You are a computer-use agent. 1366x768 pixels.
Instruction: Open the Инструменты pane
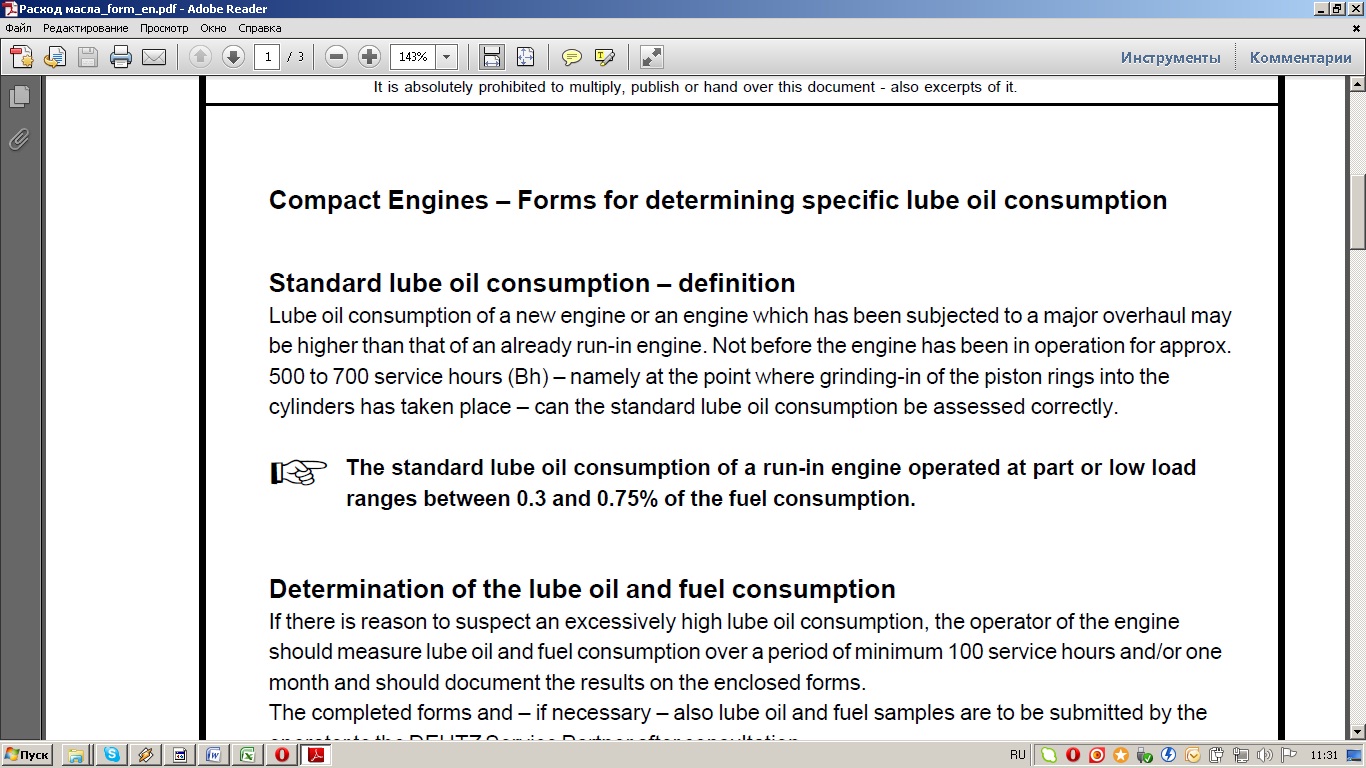point(1170,57)
